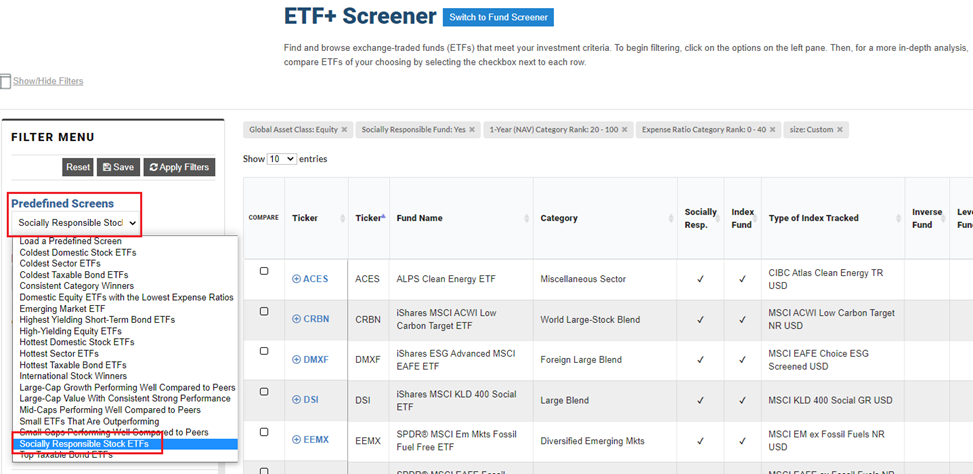Choose Large-Cap Growth Performing Well option
The width and height of the screenshot is (973, 474).
125,387
